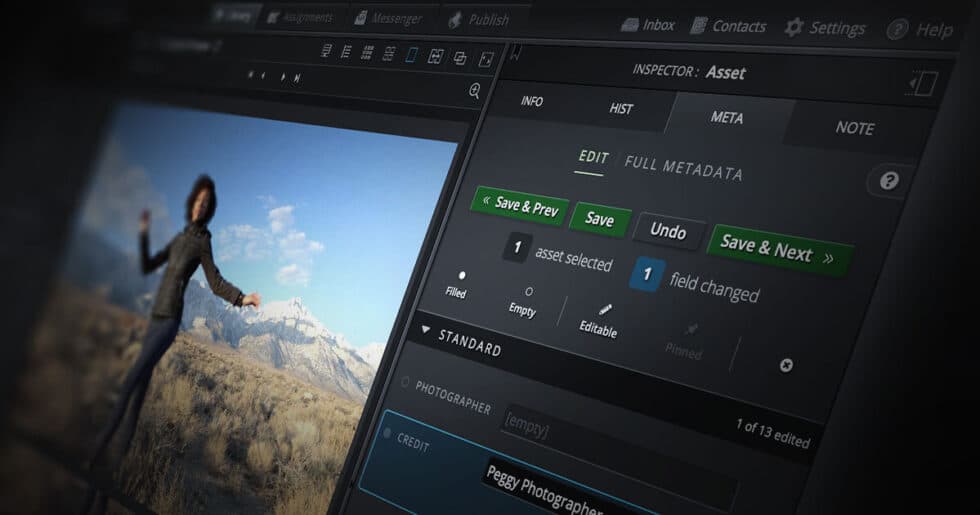Click the blue-highlighted single asset view icon
This screenshot has width=980, height=515.
point(411,55)
